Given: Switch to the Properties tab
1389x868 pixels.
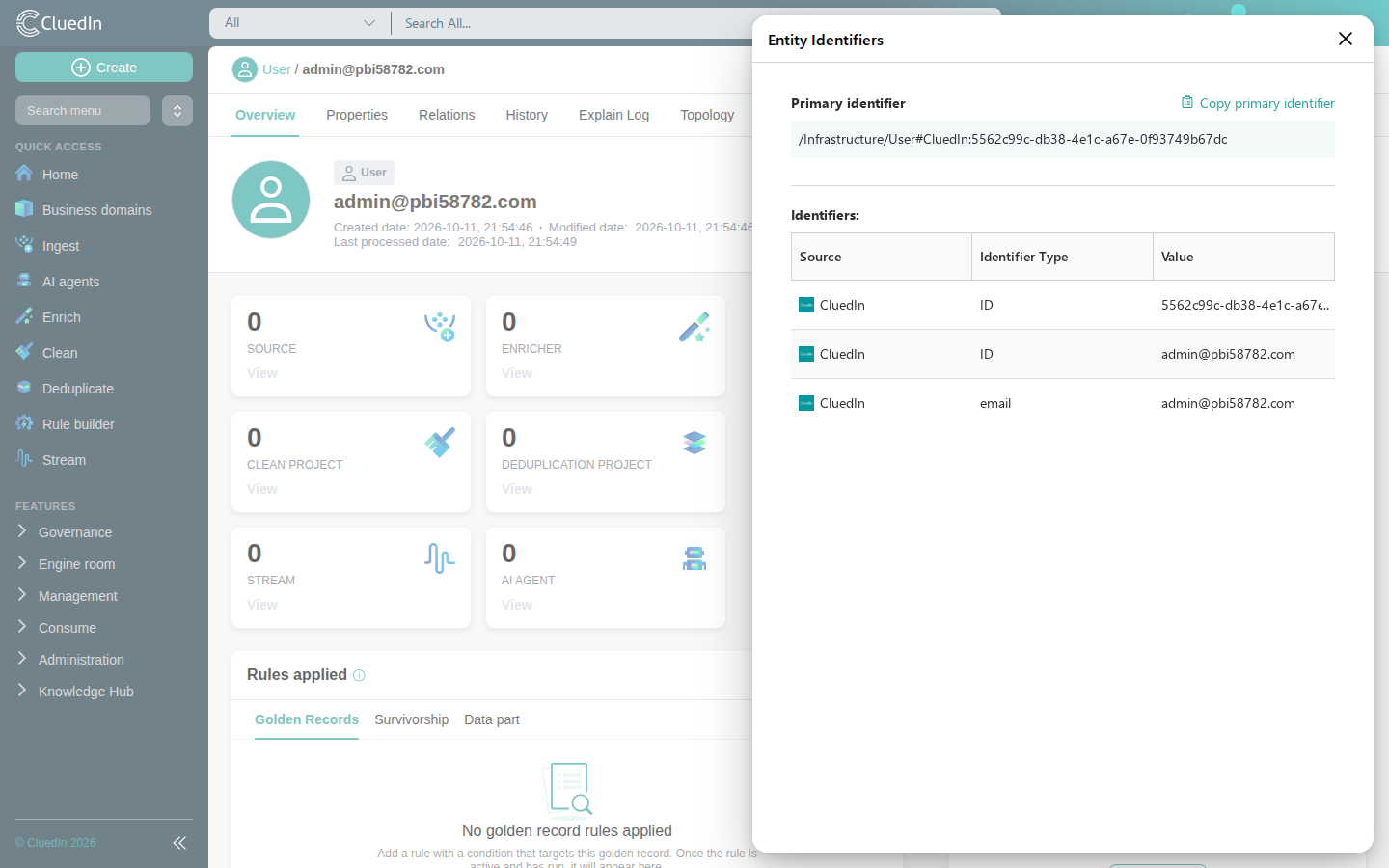Looking at the screenshot, I should coord(357,115).
